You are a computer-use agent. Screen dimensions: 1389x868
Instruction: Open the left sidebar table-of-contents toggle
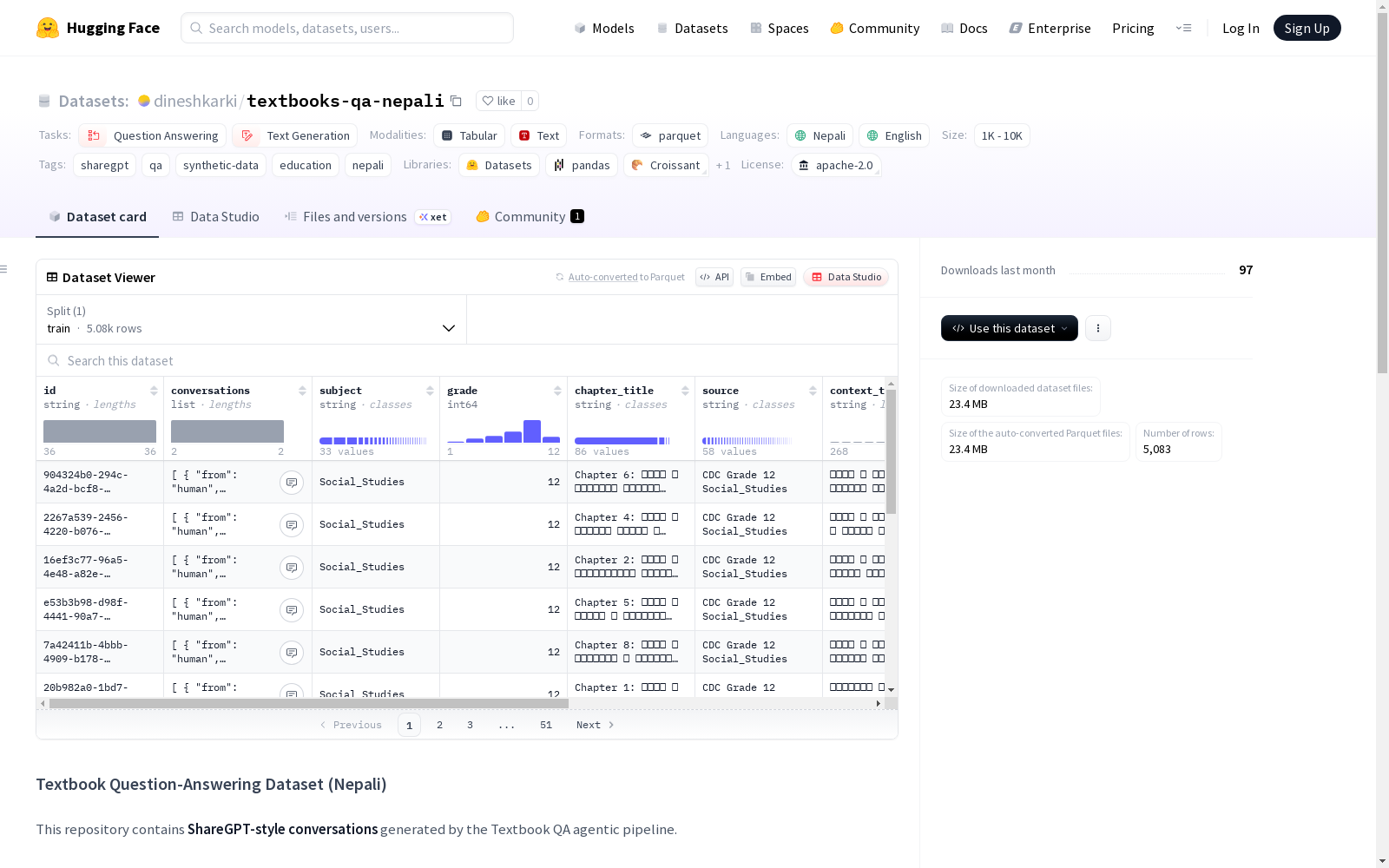tap(4, 269)
